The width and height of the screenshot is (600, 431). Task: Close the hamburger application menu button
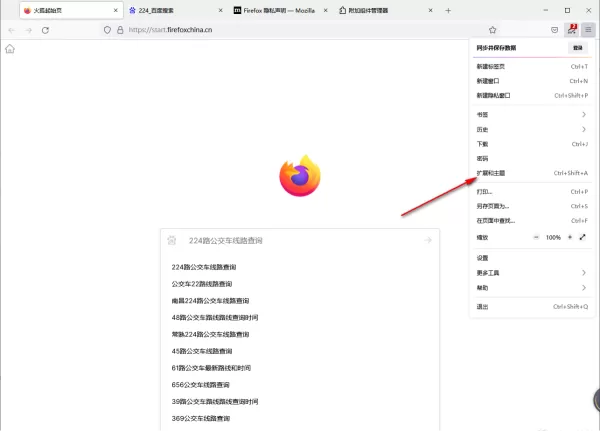click(x=588, y=29)
